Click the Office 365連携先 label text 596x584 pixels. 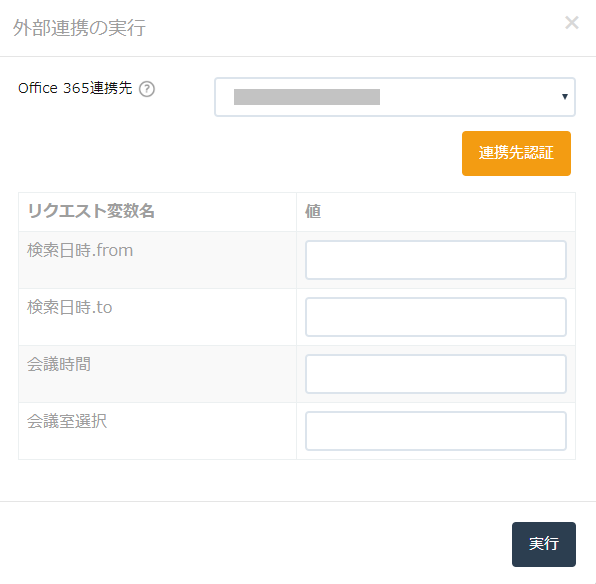coord(75,88)
